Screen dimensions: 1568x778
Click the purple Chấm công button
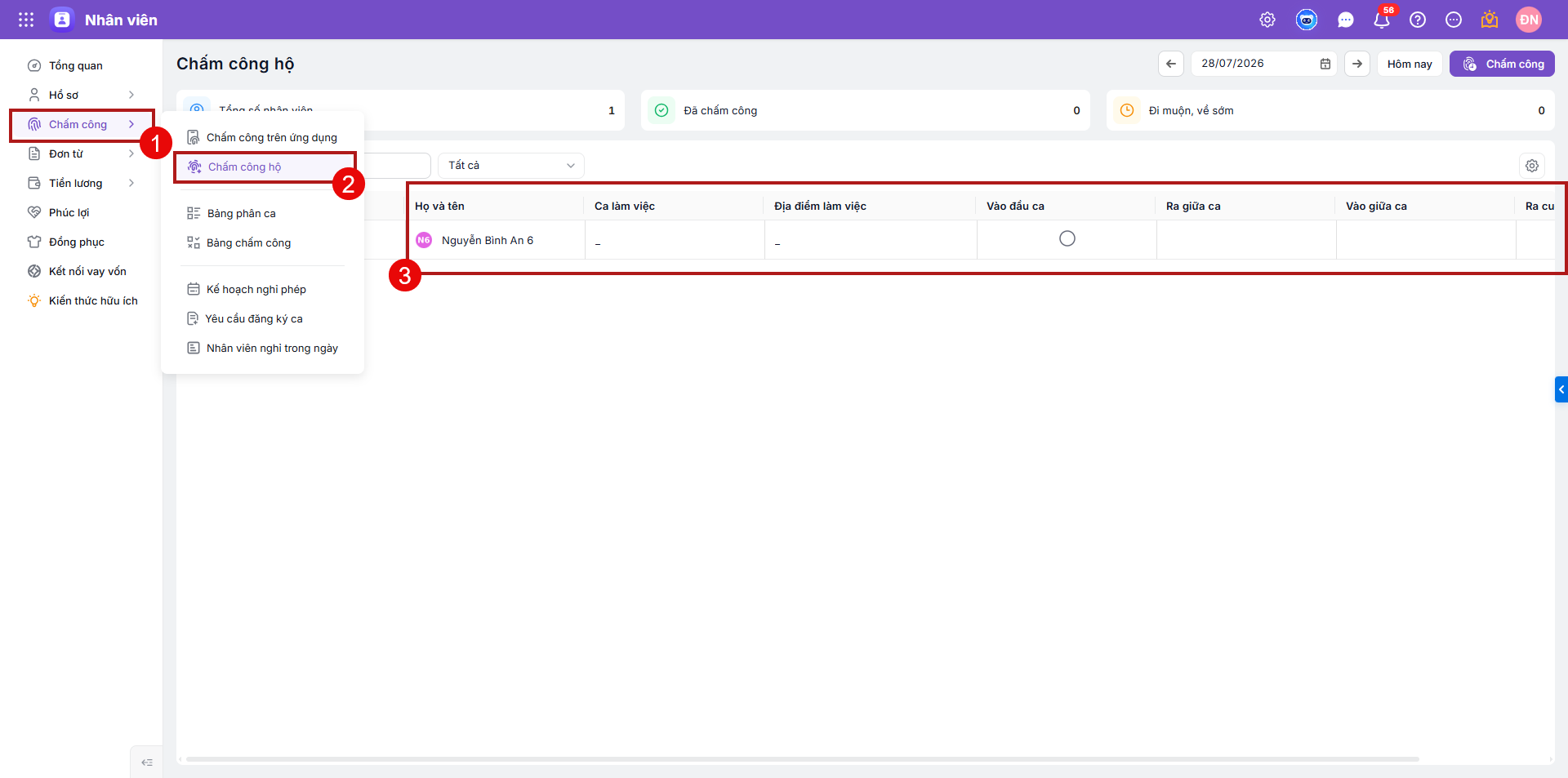point(1502,64)
